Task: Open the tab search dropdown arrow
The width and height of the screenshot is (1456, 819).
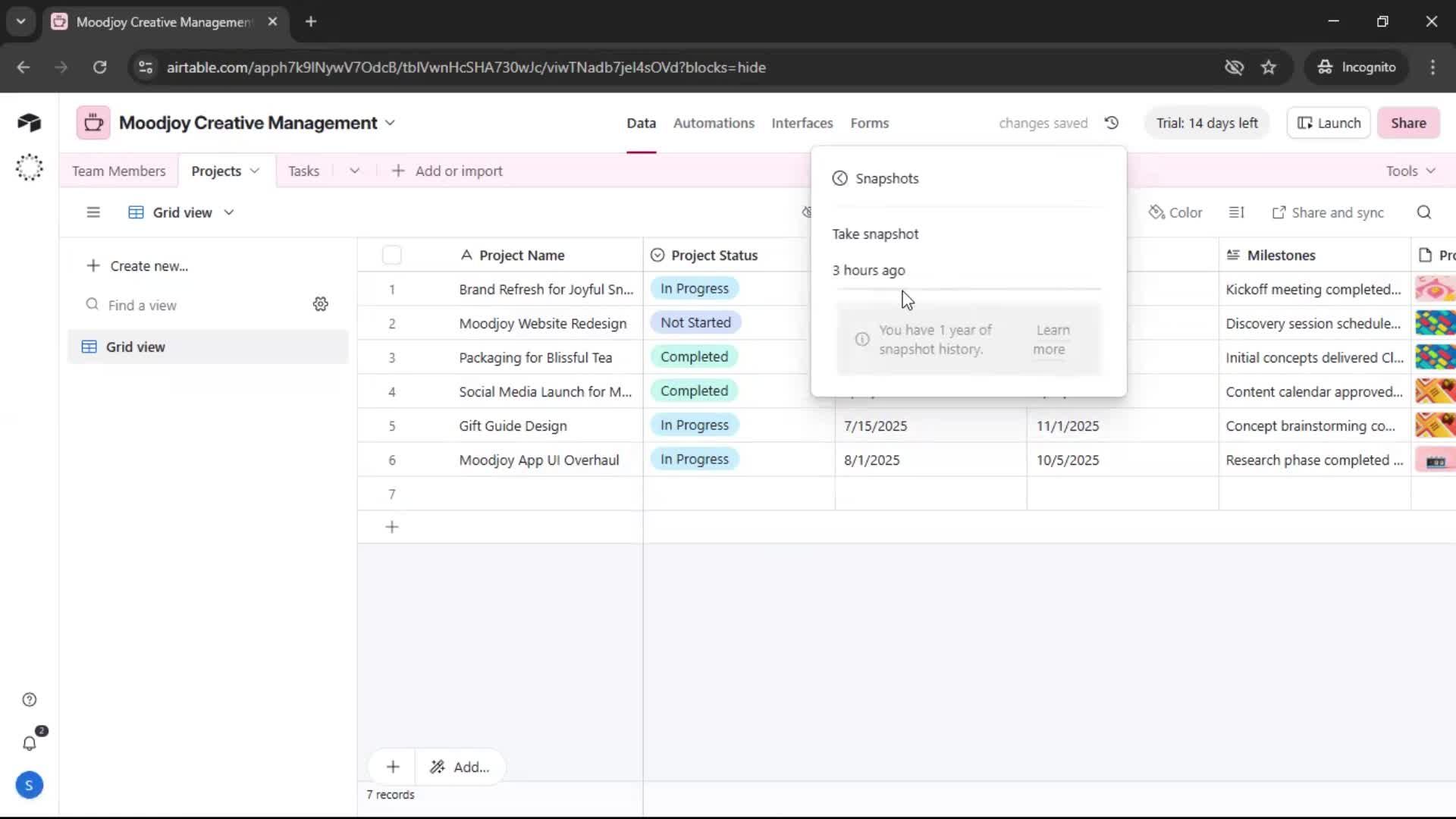Action: 20,21
